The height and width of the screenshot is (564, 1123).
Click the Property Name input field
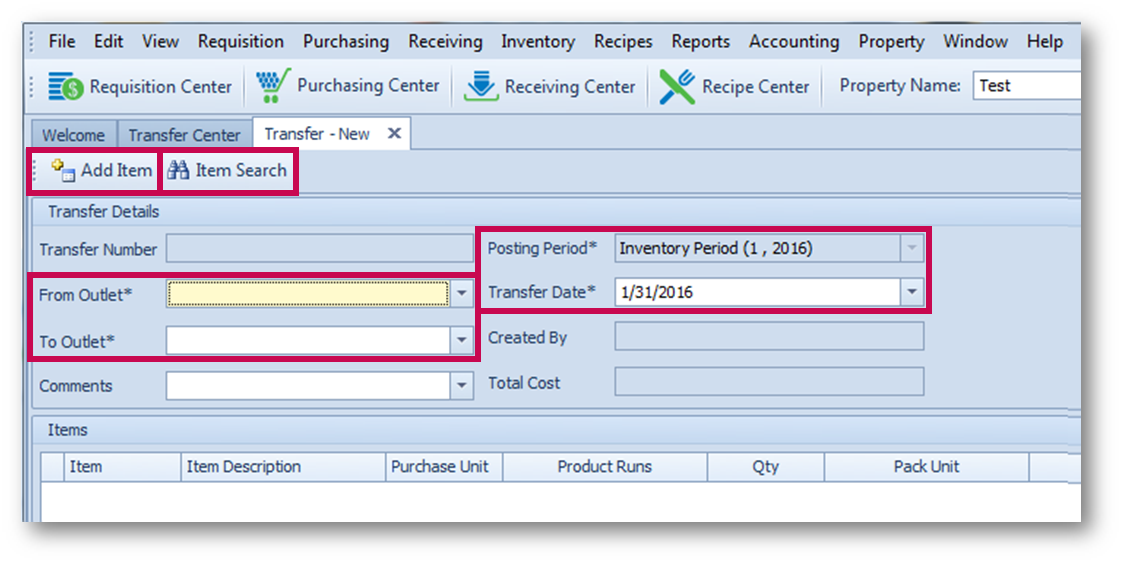[1025, 86]
